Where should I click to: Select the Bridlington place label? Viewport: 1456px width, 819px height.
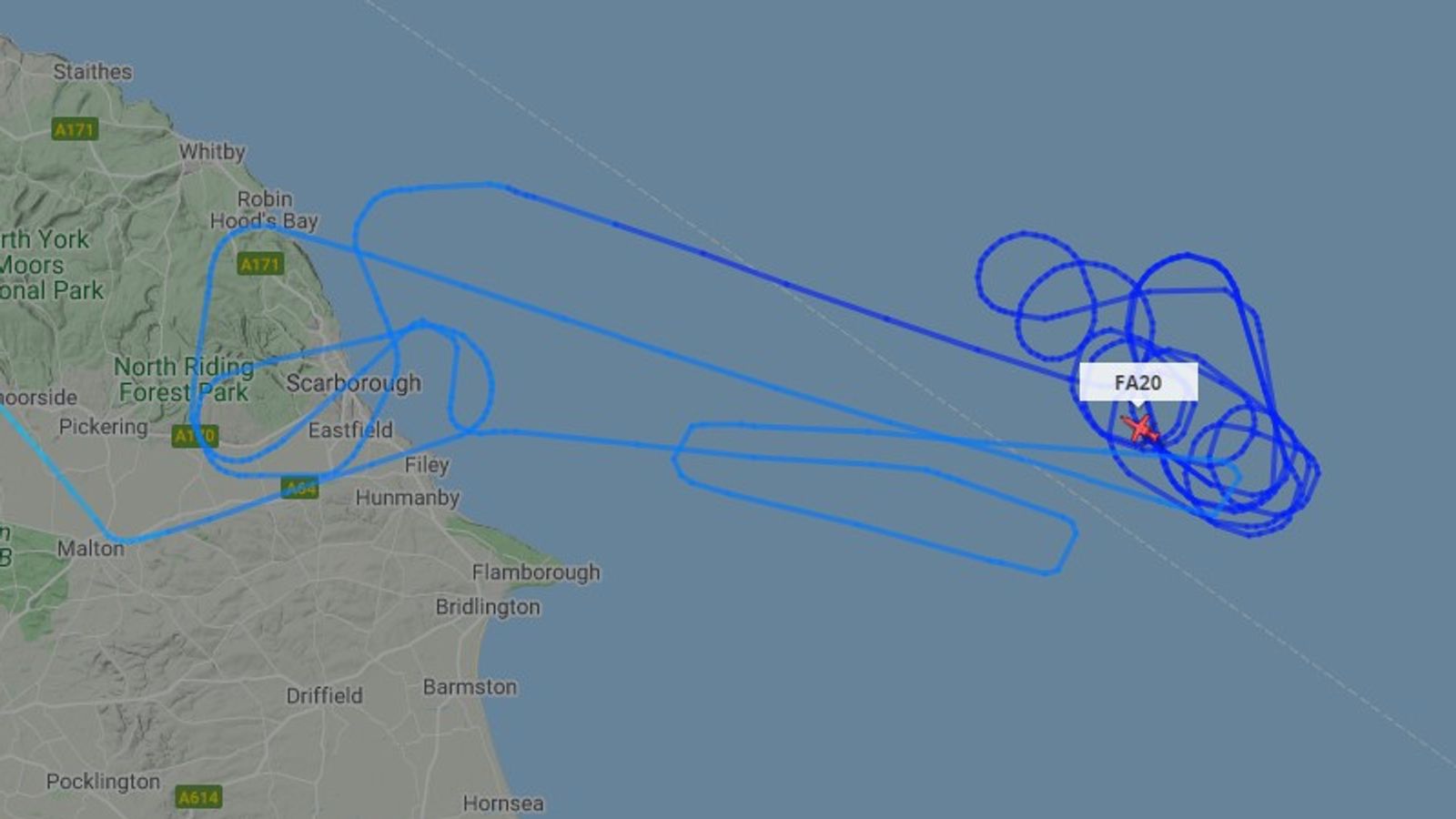click(x=488, y=607)
